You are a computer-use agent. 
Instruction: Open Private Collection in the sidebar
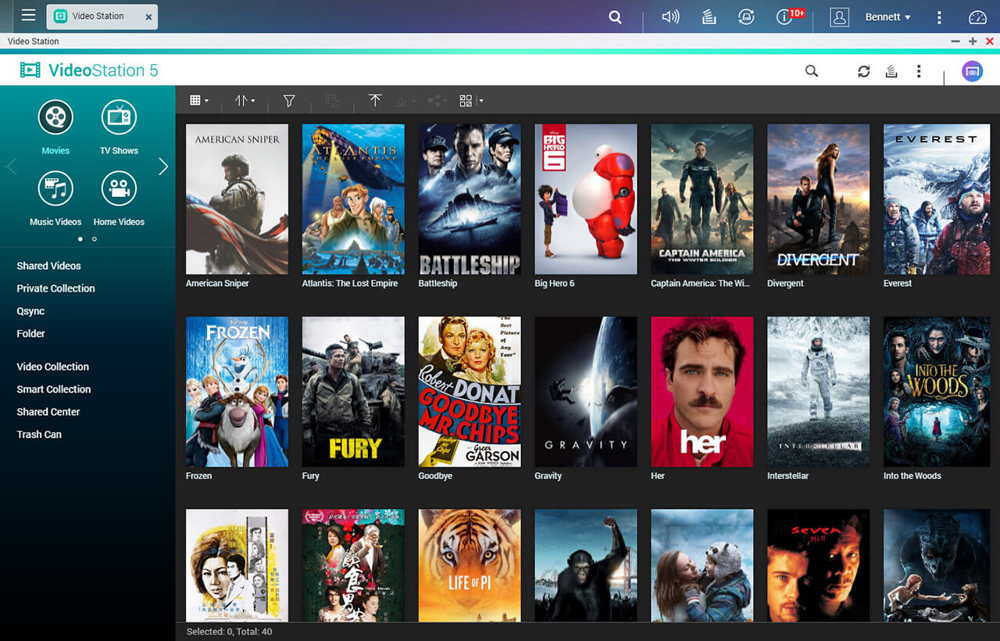coord(55,288)
